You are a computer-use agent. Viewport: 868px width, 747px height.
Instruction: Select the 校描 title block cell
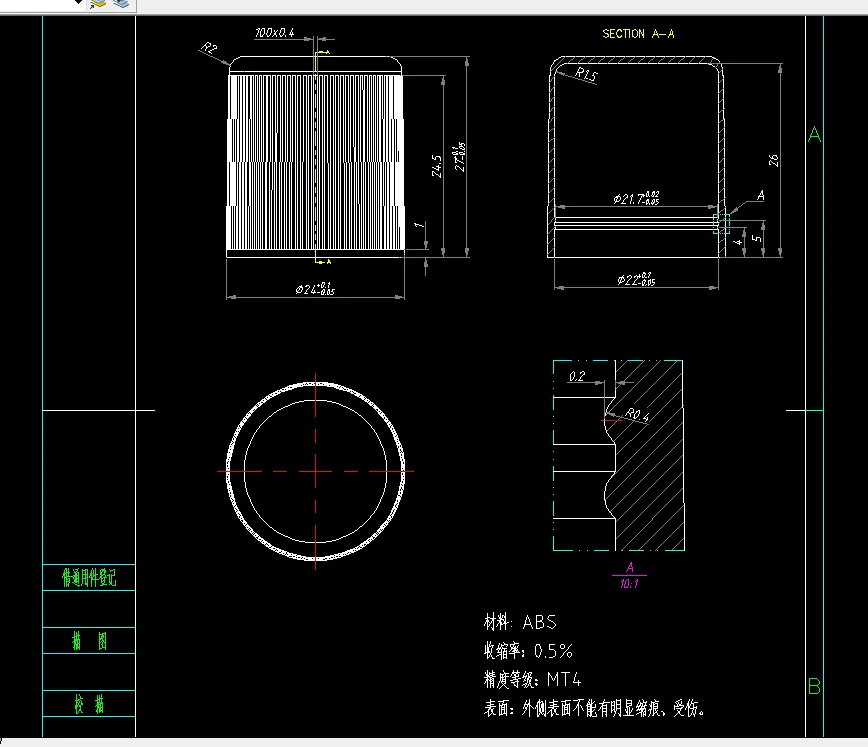(89, 704)
